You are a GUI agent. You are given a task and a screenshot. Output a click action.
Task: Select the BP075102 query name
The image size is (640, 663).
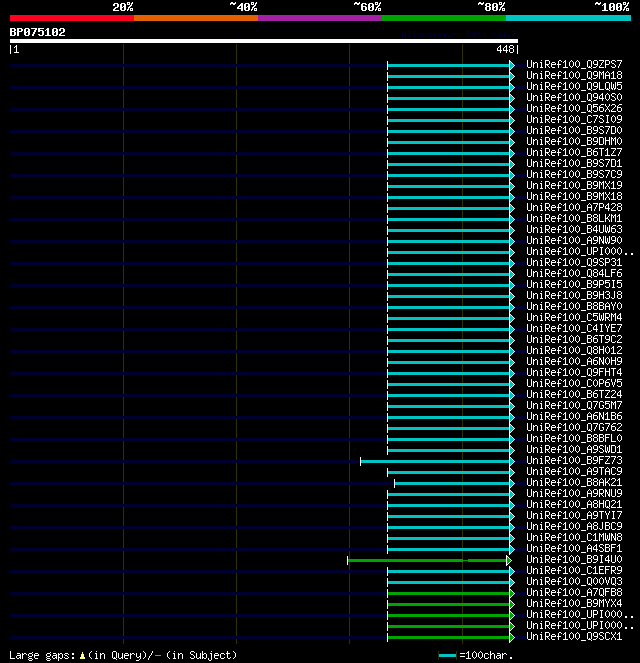click(38, 33)
